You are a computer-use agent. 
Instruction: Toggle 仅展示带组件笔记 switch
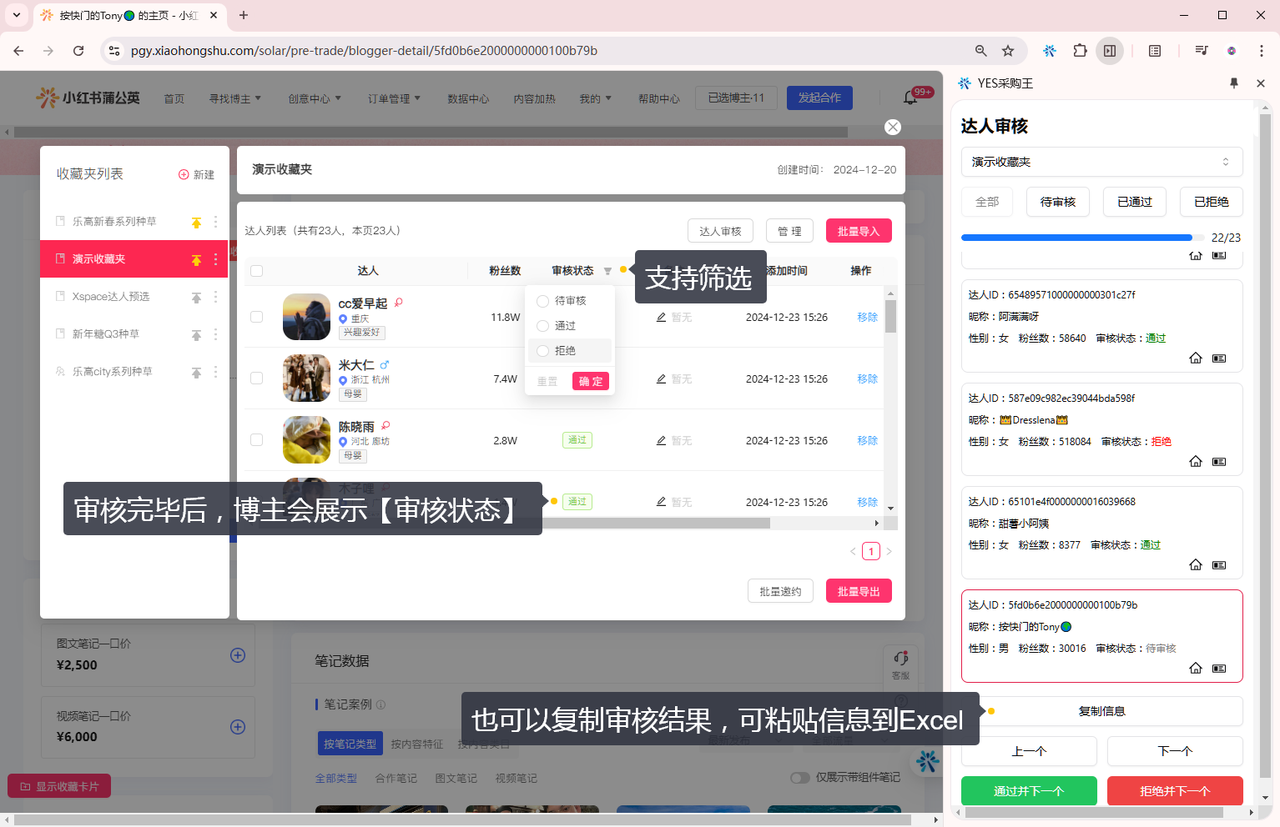click(800, 778)
